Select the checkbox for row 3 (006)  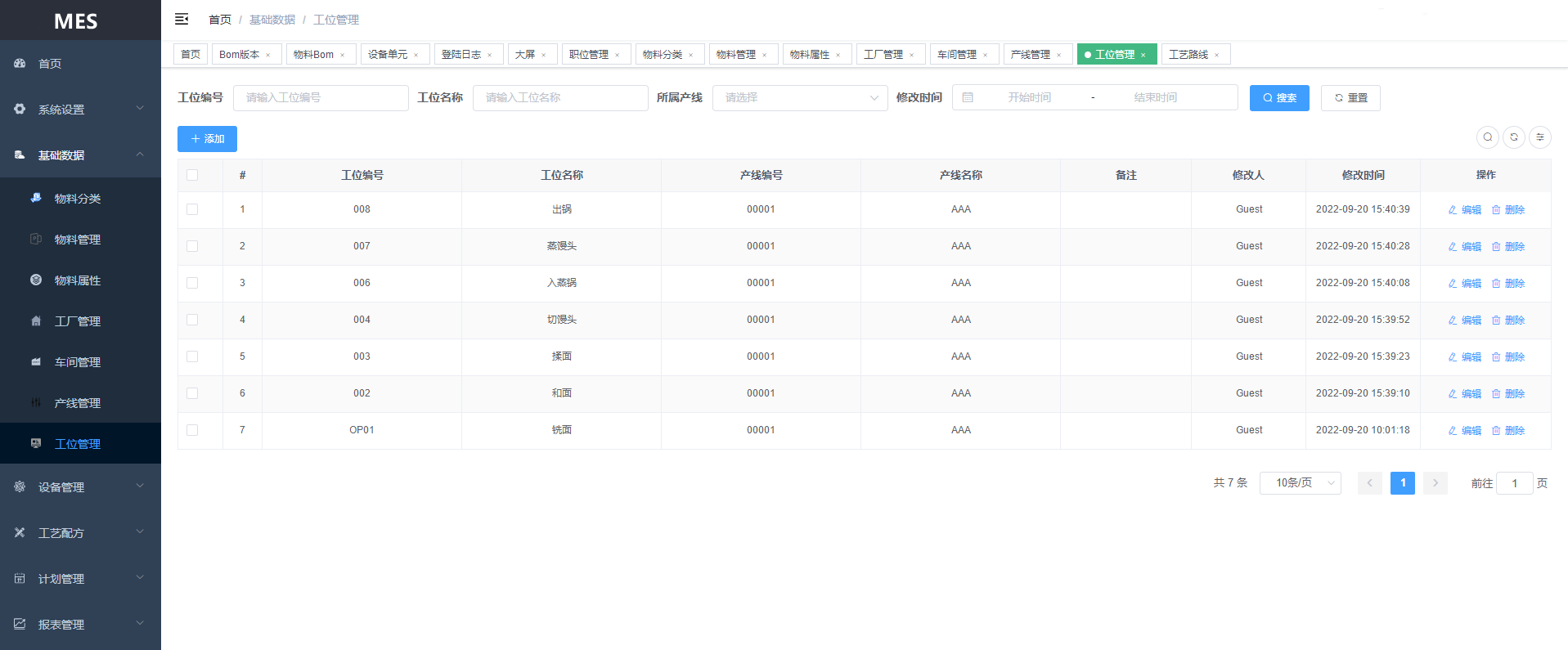(192, 283)
